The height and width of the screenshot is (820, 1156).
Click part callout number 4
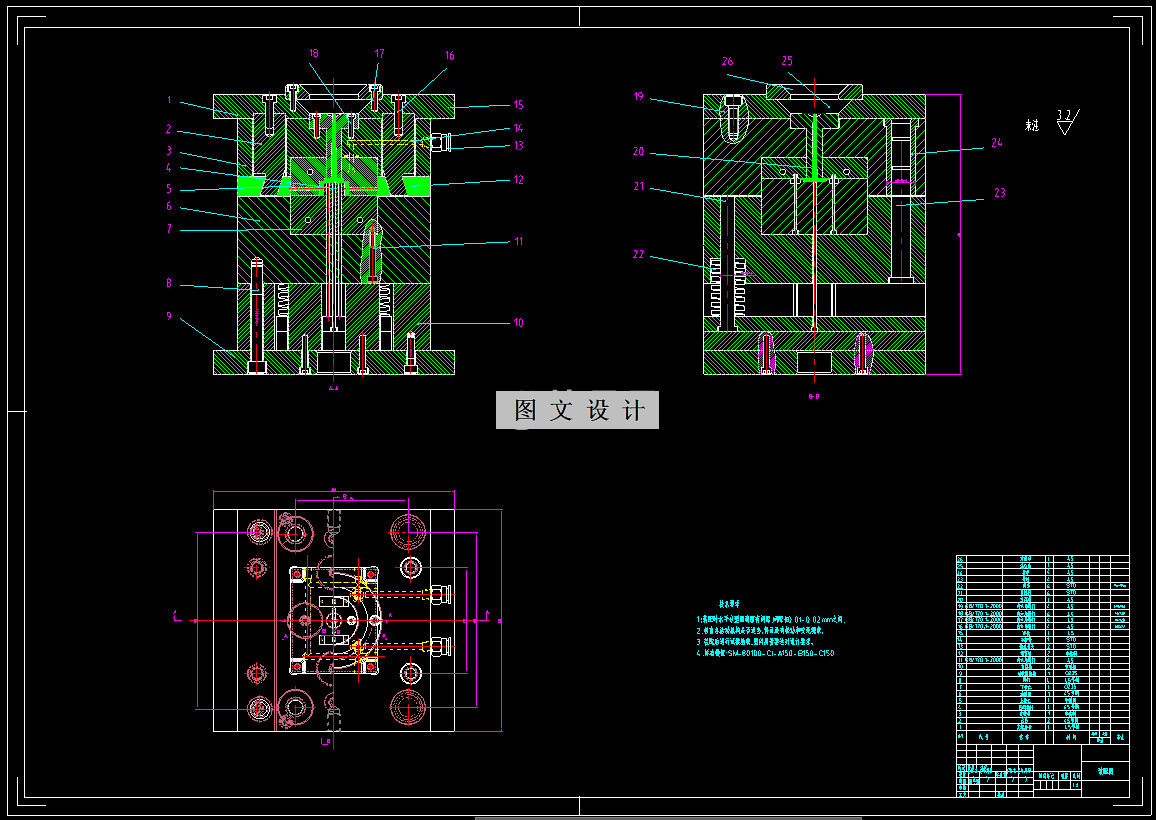pyautogui.click(x=169, y=168)
